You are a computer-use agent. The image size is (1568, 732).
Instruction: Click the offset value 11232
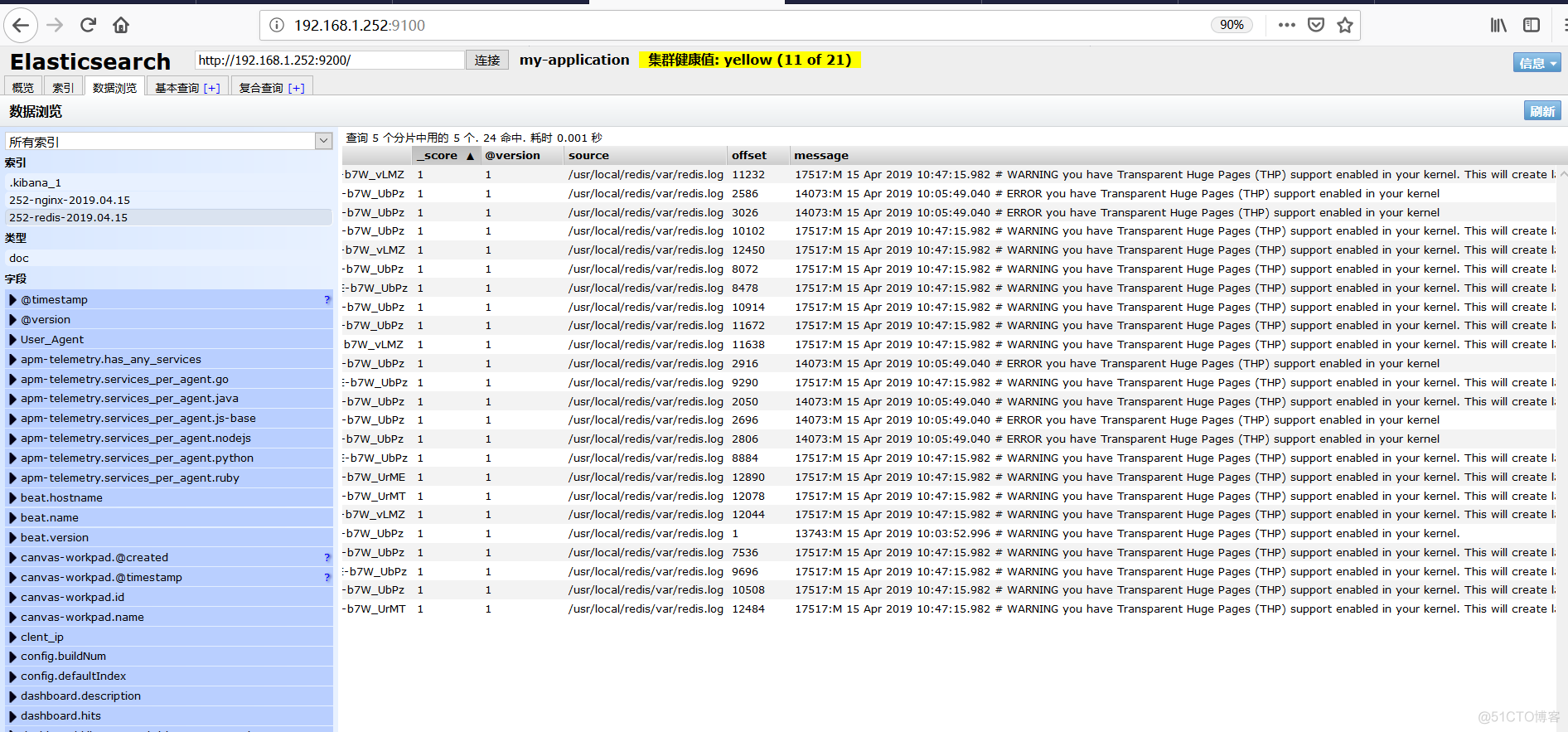(748, 175)
